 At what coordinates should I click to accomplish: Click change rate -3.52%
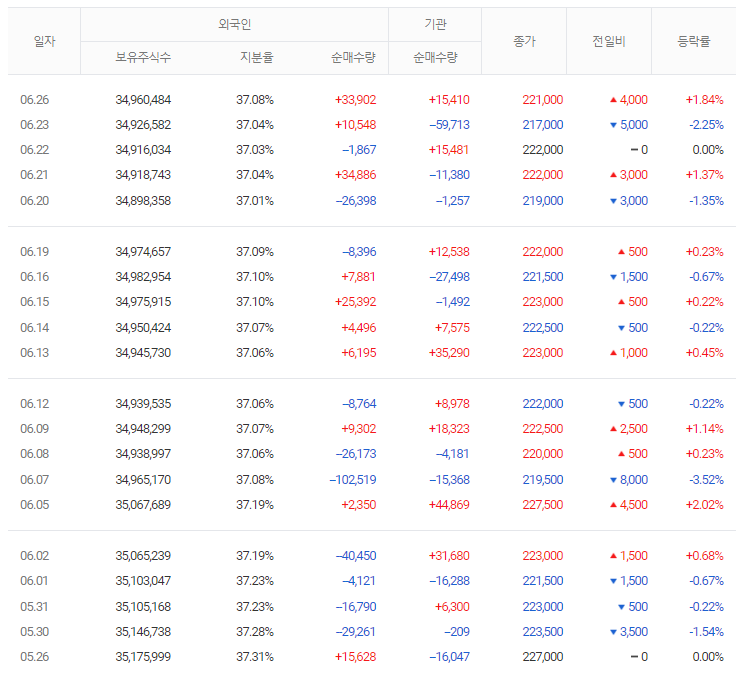click(x=706, y=480)
